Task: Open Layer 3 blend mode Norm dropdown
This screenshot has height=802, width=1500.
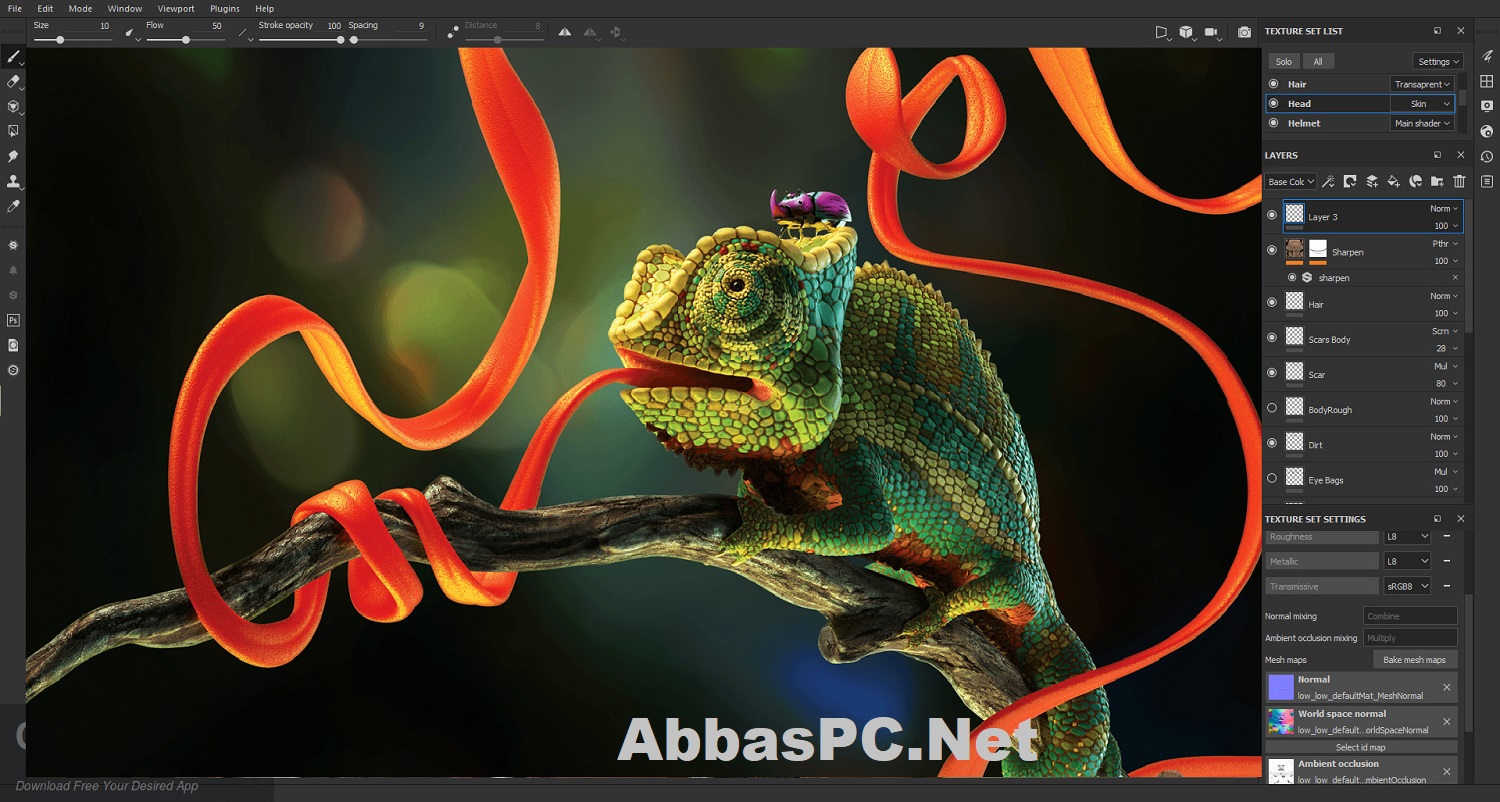Action: click(1443, 209)
